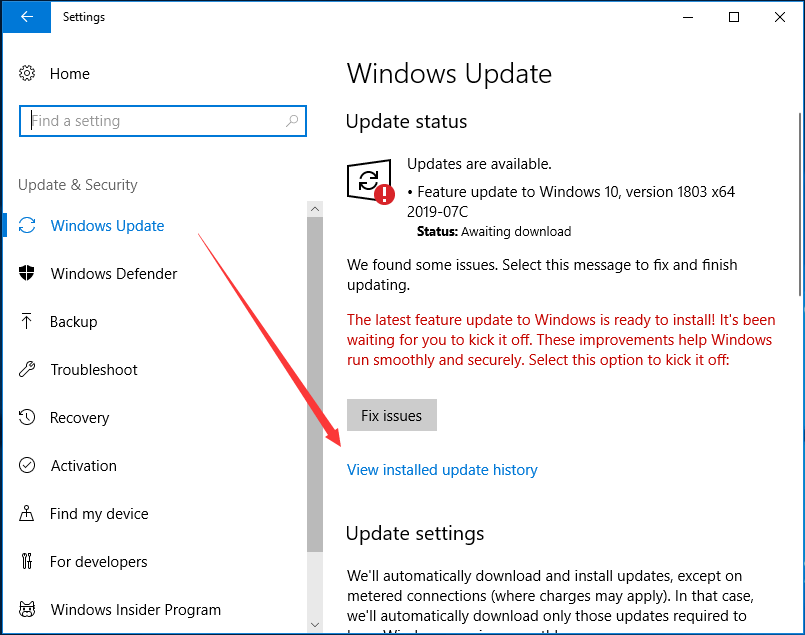
Task: Open the Home settings page
Action: coord(69,74)
